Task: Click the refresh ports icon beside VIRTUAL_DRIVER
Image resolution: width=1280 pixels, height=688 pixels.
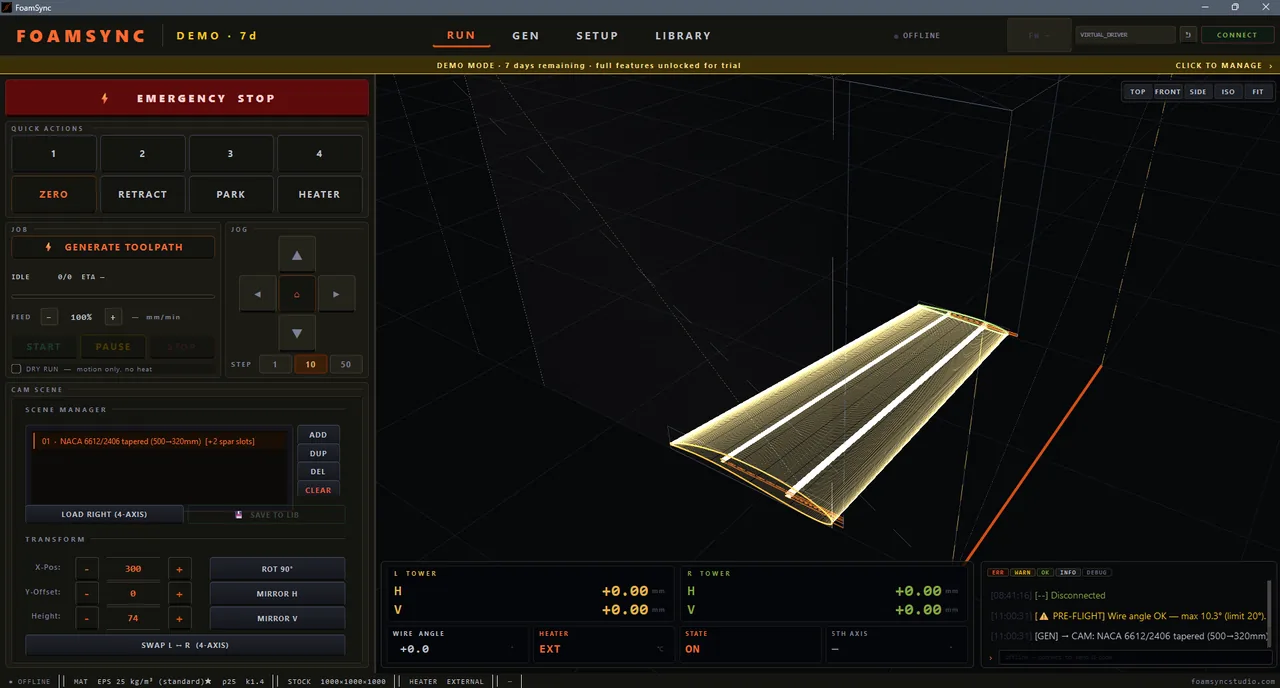Action: (1188, 35)
